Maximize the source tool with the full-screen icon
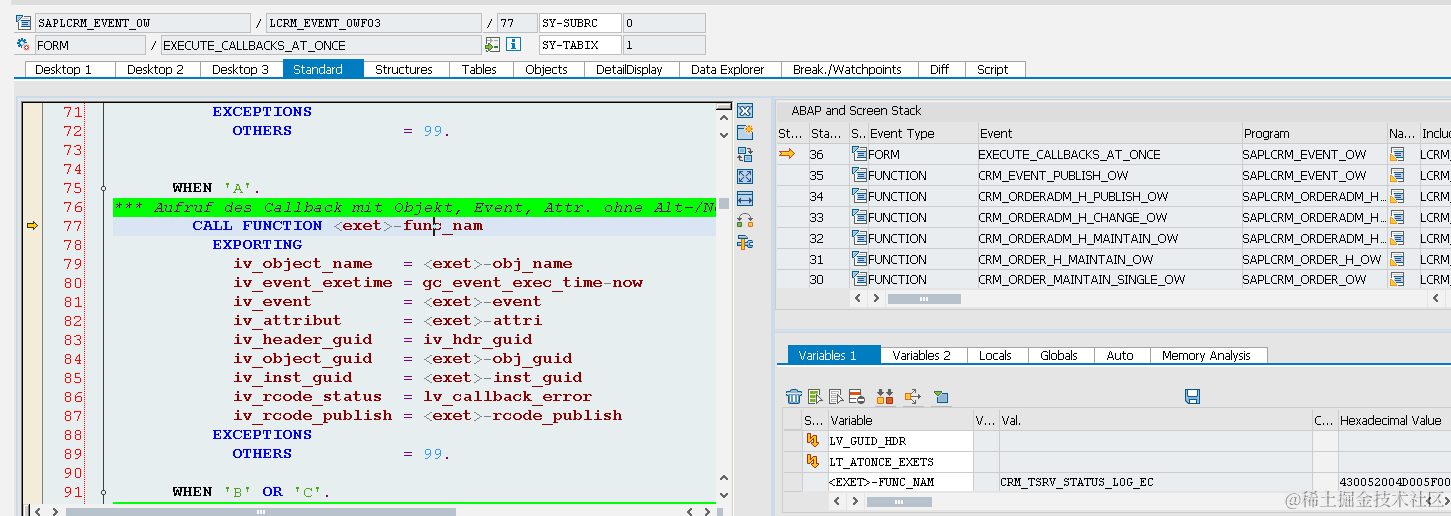Image resolution: width=1451 pixels, height=516 pixels. 745,176
